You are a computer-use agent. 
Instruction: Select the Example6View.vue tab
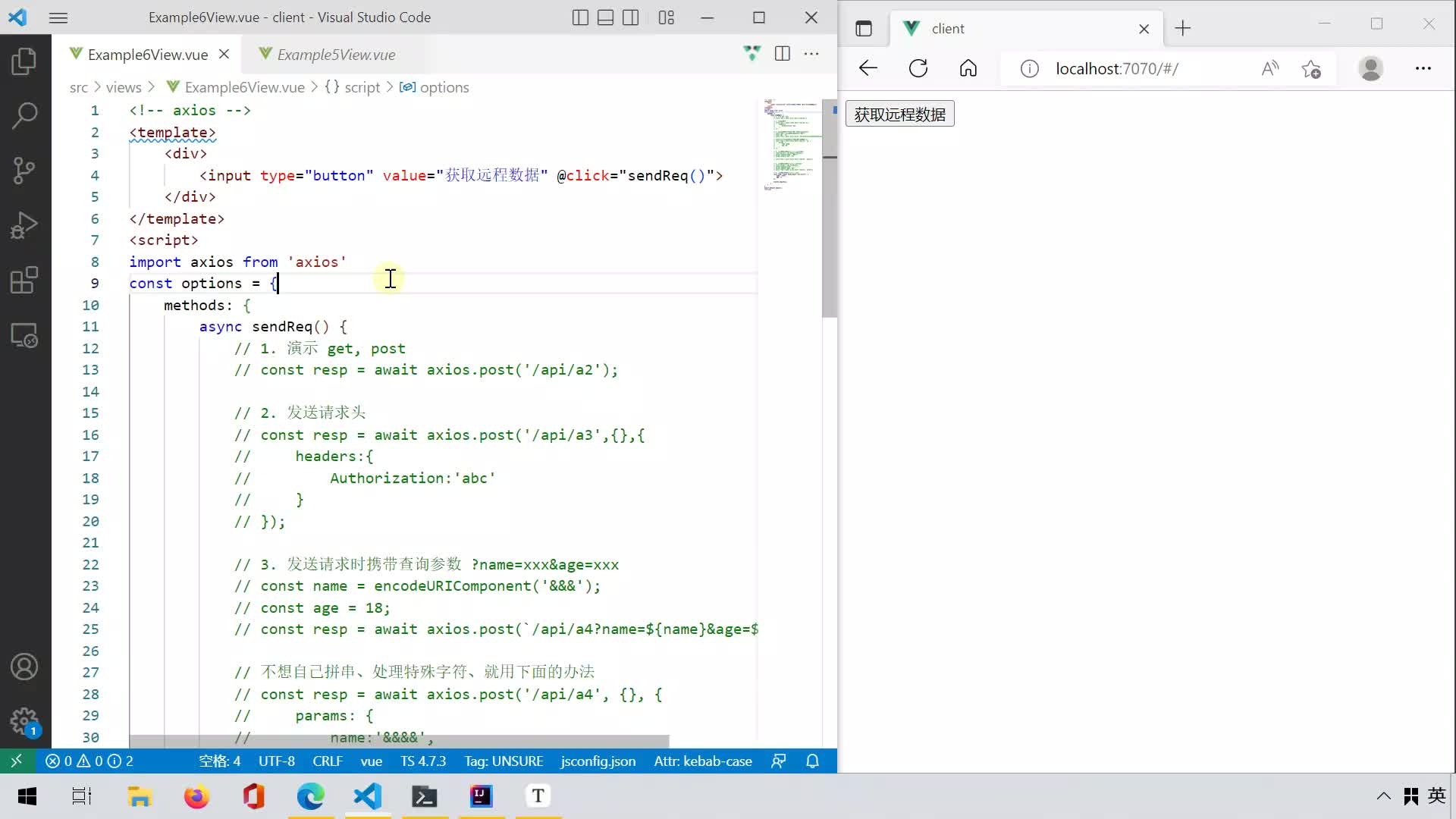click(x=148, y=54)
